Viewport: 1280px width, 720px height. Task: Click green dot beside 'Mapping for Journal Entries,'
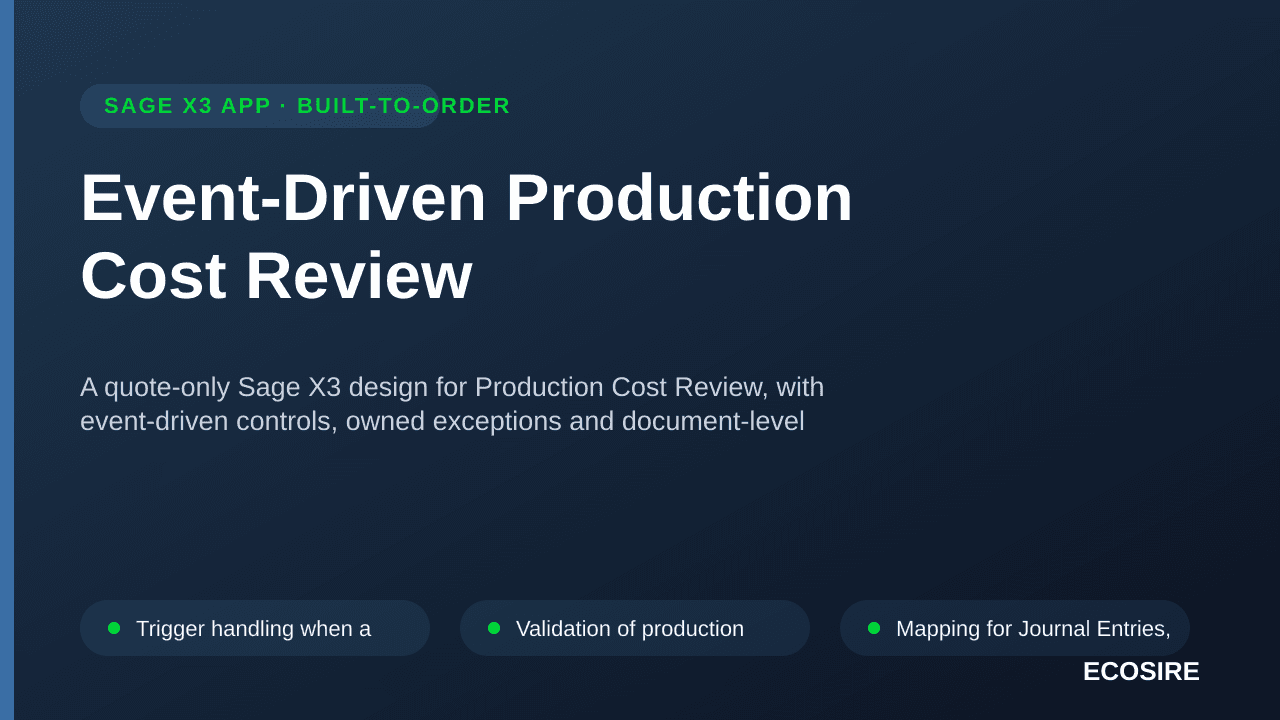coord(874,628)
